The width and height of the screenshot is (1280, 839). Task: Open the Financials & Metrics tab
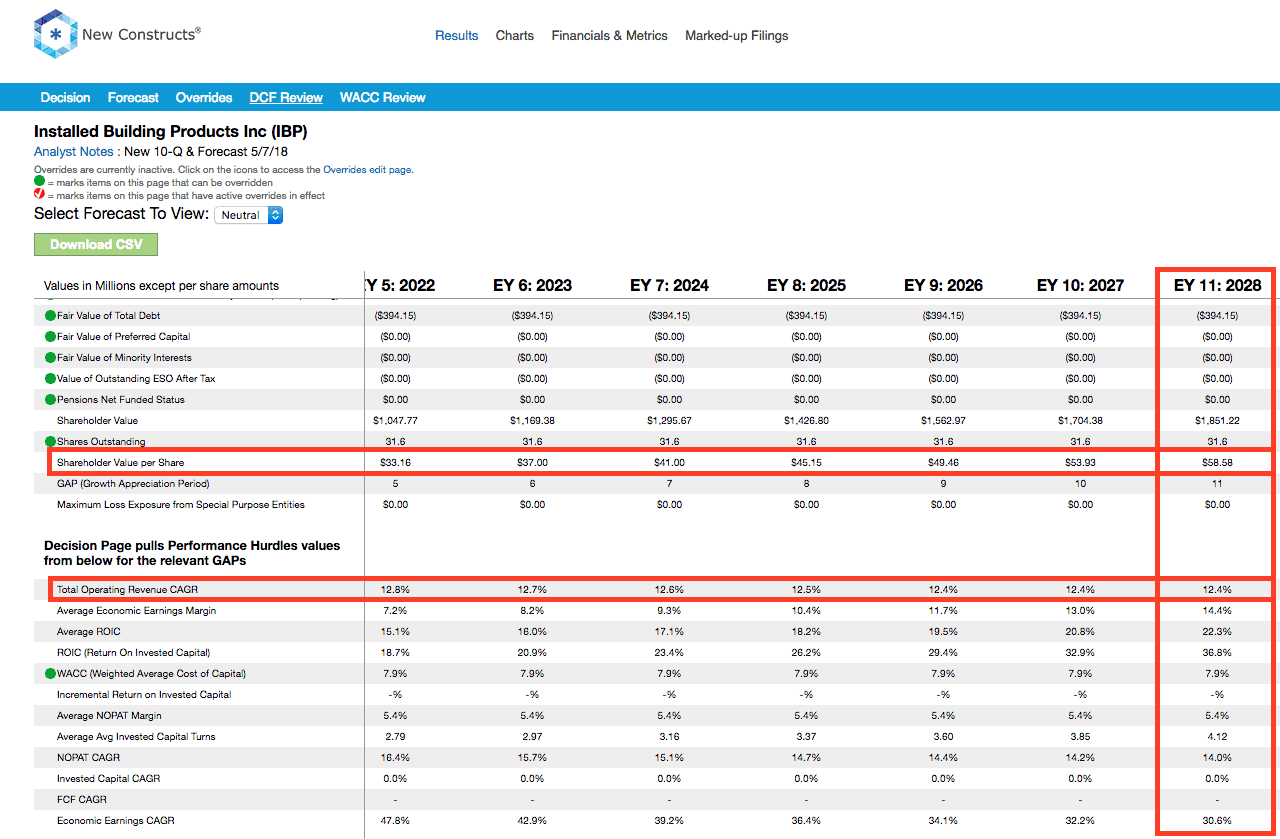pos(609,35)
